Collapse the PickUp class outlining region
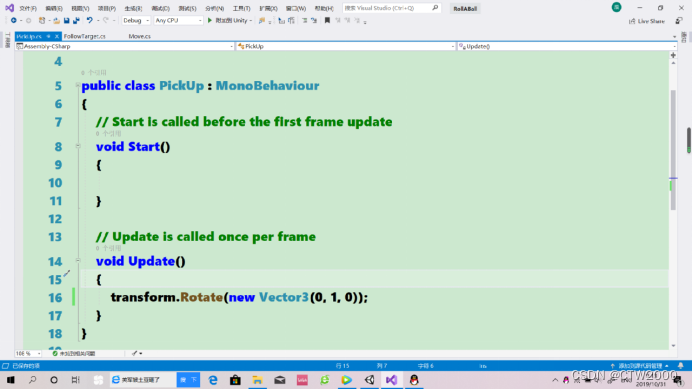The height and width of the screenshot is (390, 693). 78,84
